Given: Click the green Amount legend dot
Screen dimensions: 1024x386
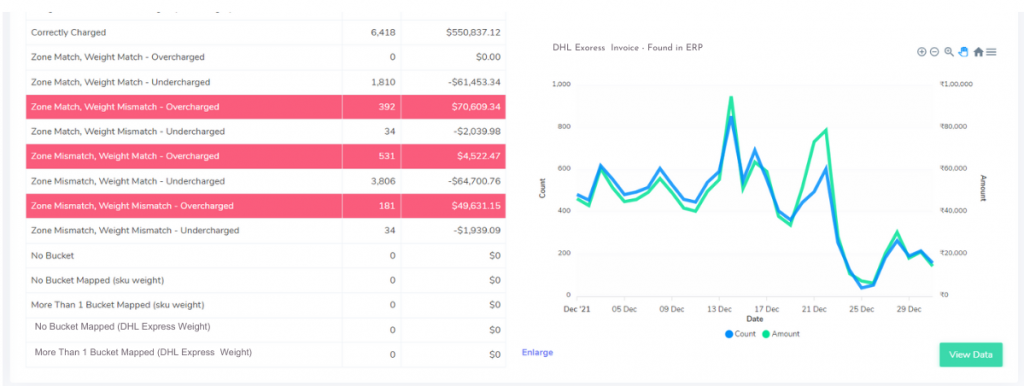Looking at the screenshot, I should pyautogui.click(x=766, y=334).
